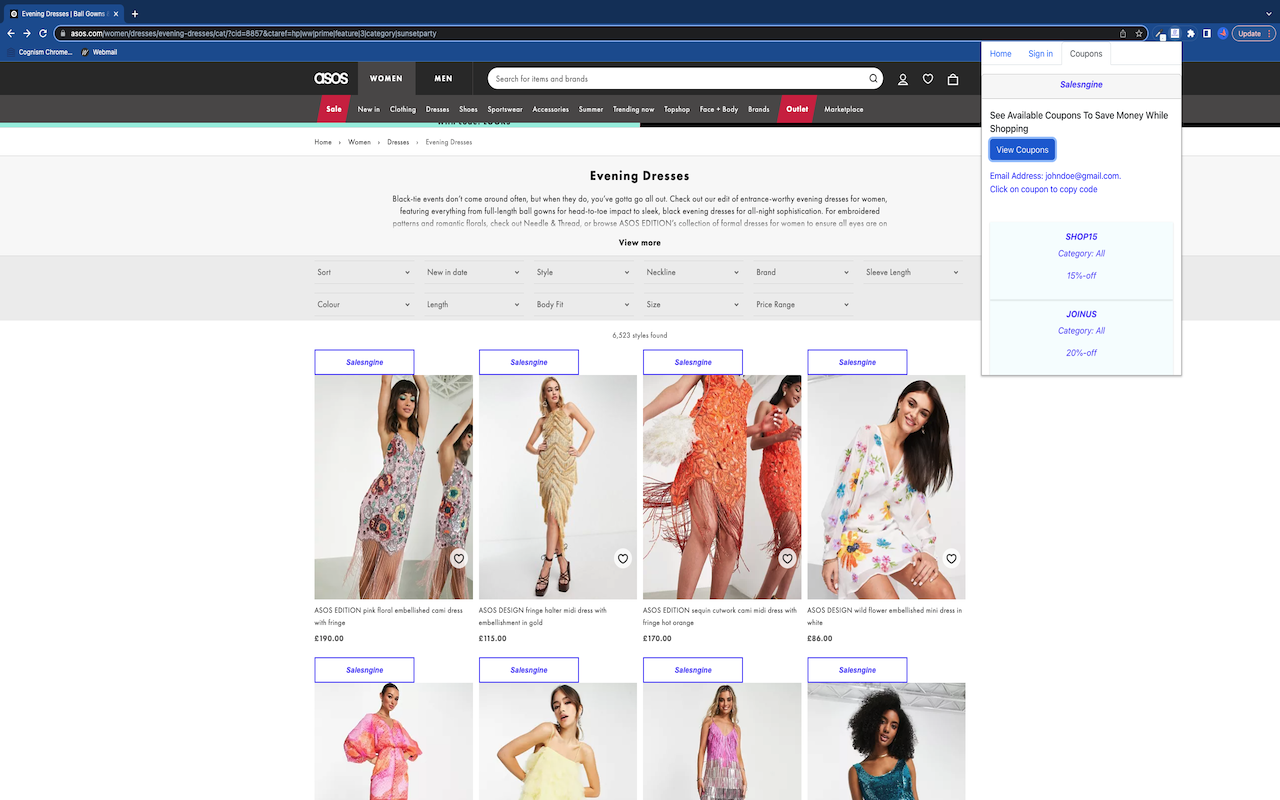This screenshot has height=800, width=1280.
Task: Open the Cognism Chrome bookmark
Action: click(x=40, y=52)
